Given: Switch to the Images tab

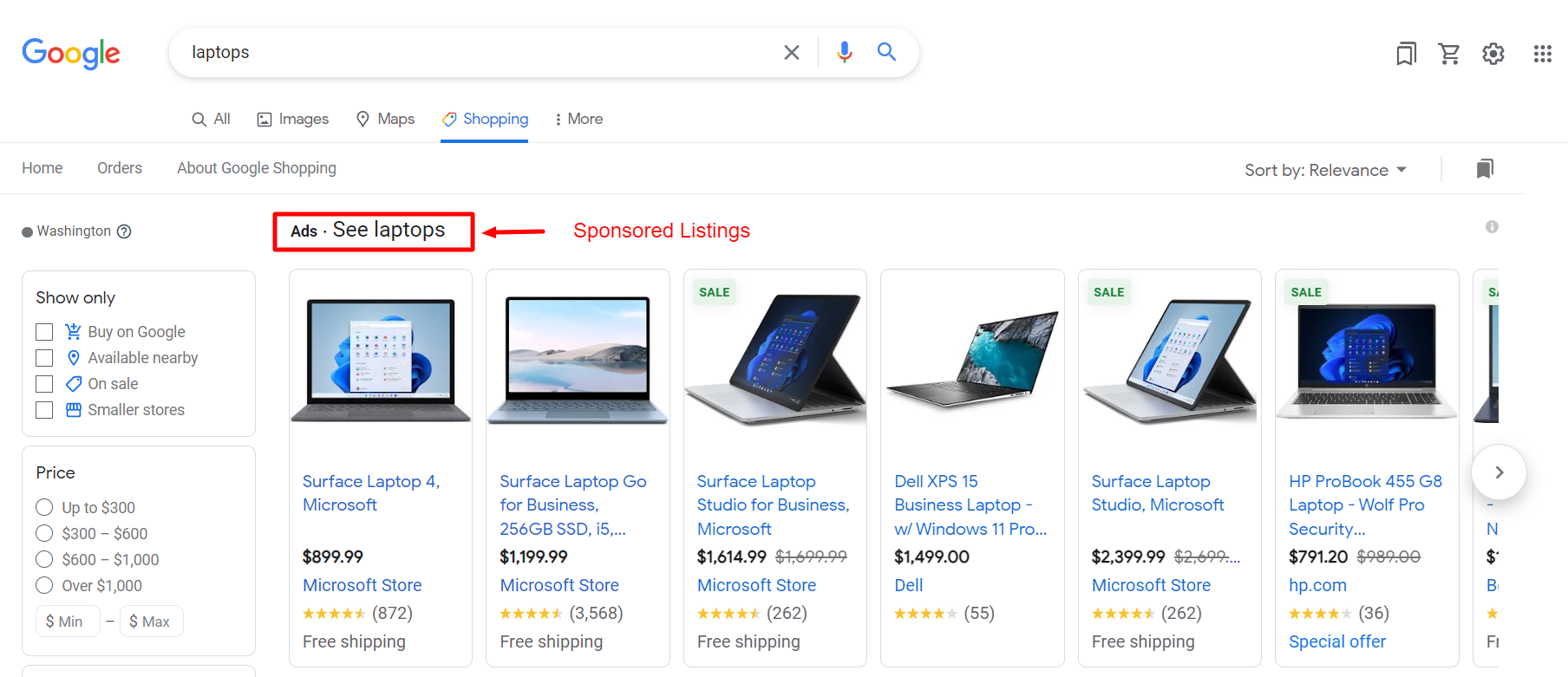Looking at the screenshot, I should 293,119.
